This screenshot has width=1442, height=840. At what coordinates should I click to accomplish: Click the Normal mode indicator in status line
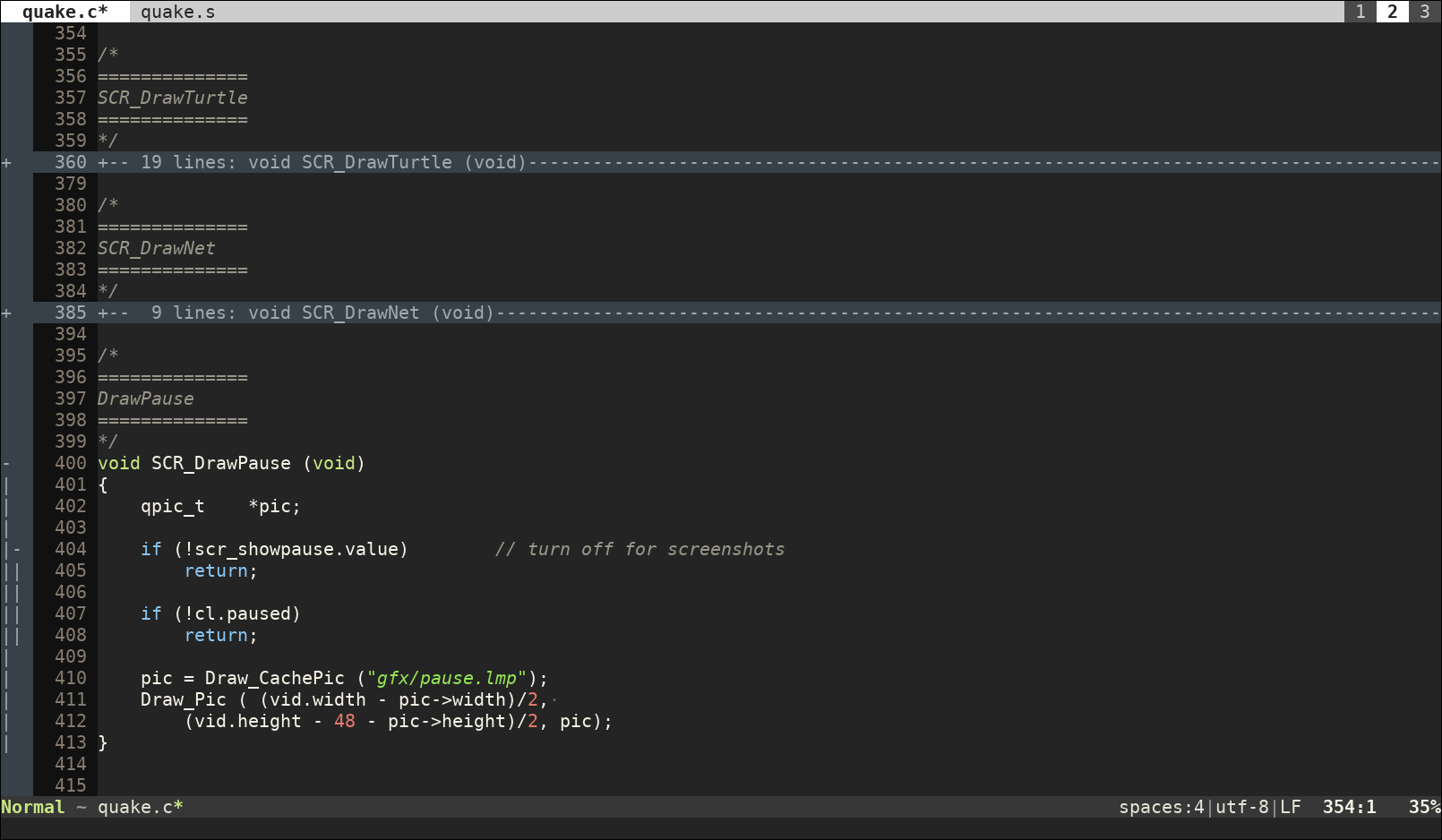click(x=33, y=807)
